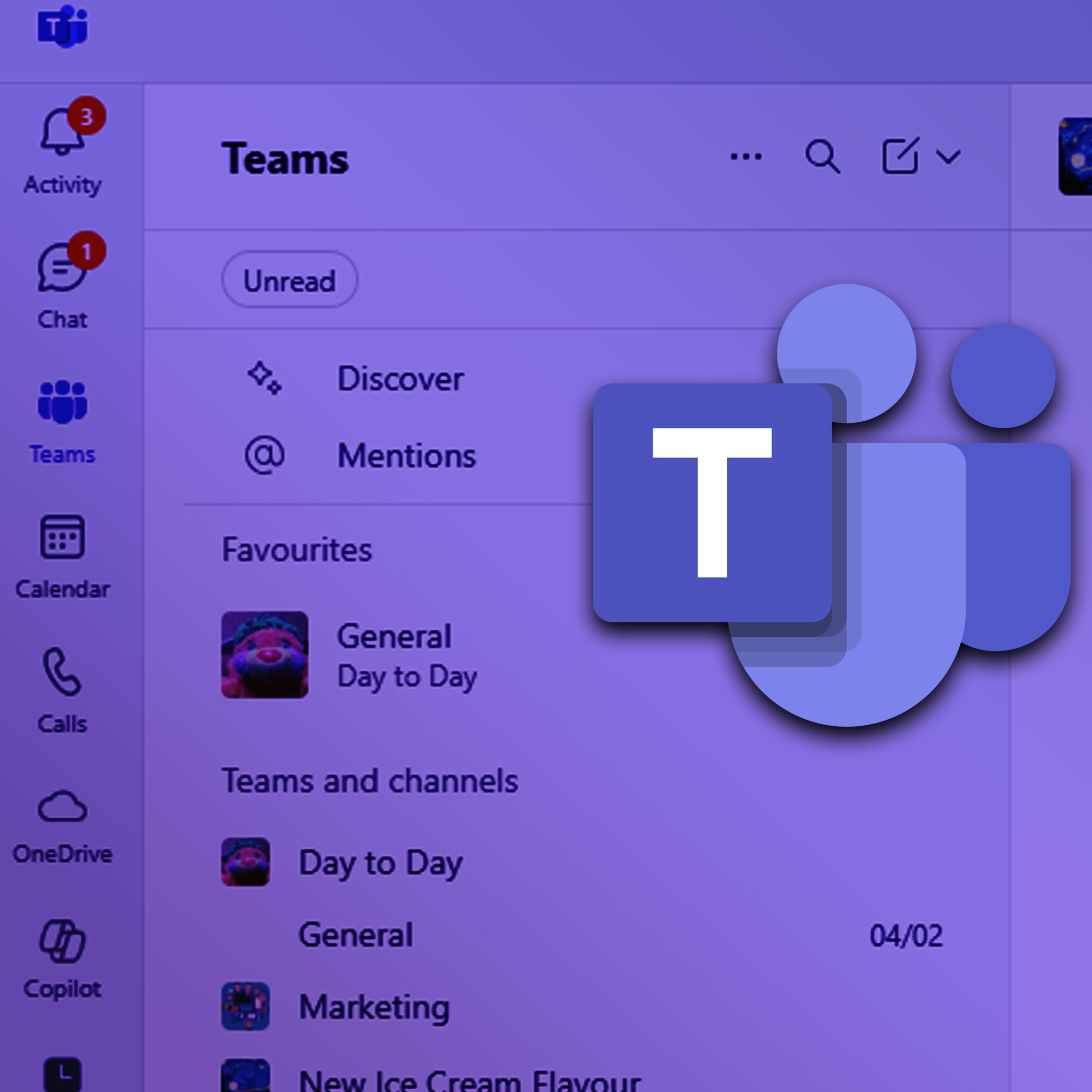Click the Activity notification badge 3

tap(86, 116)
